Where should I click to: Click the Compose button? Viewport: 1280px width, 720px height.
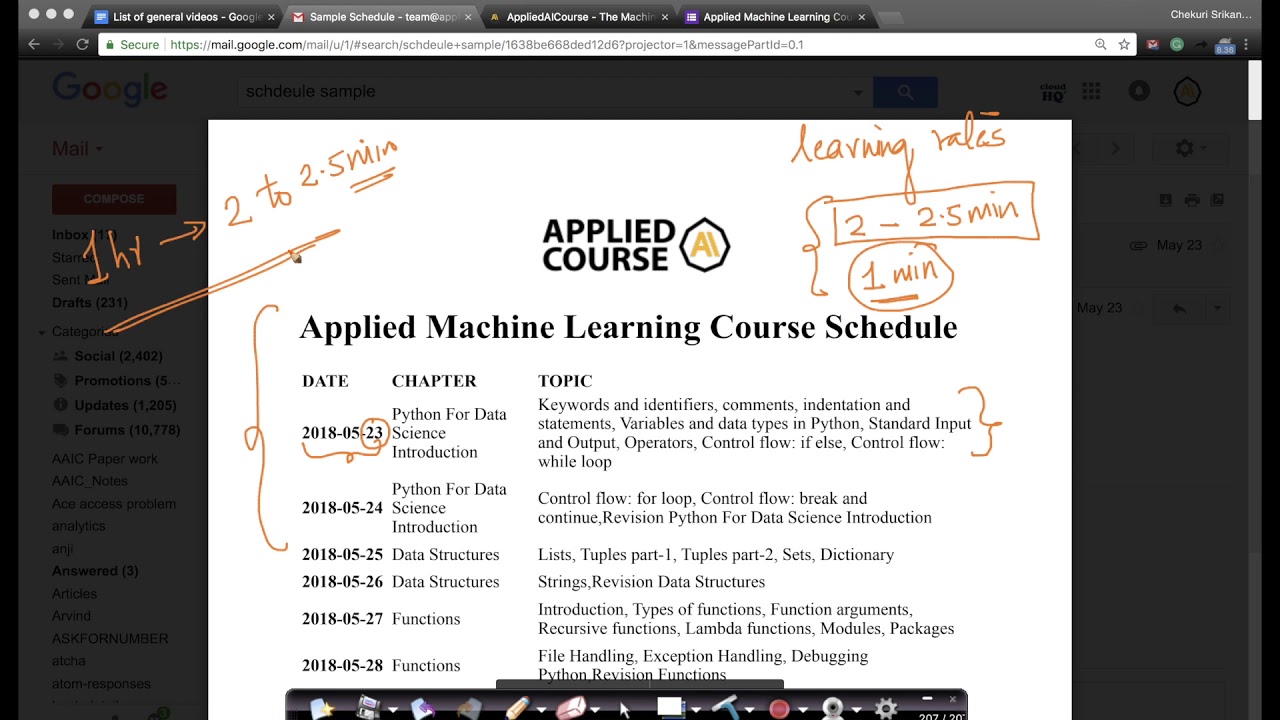click(x=114, y=199)
